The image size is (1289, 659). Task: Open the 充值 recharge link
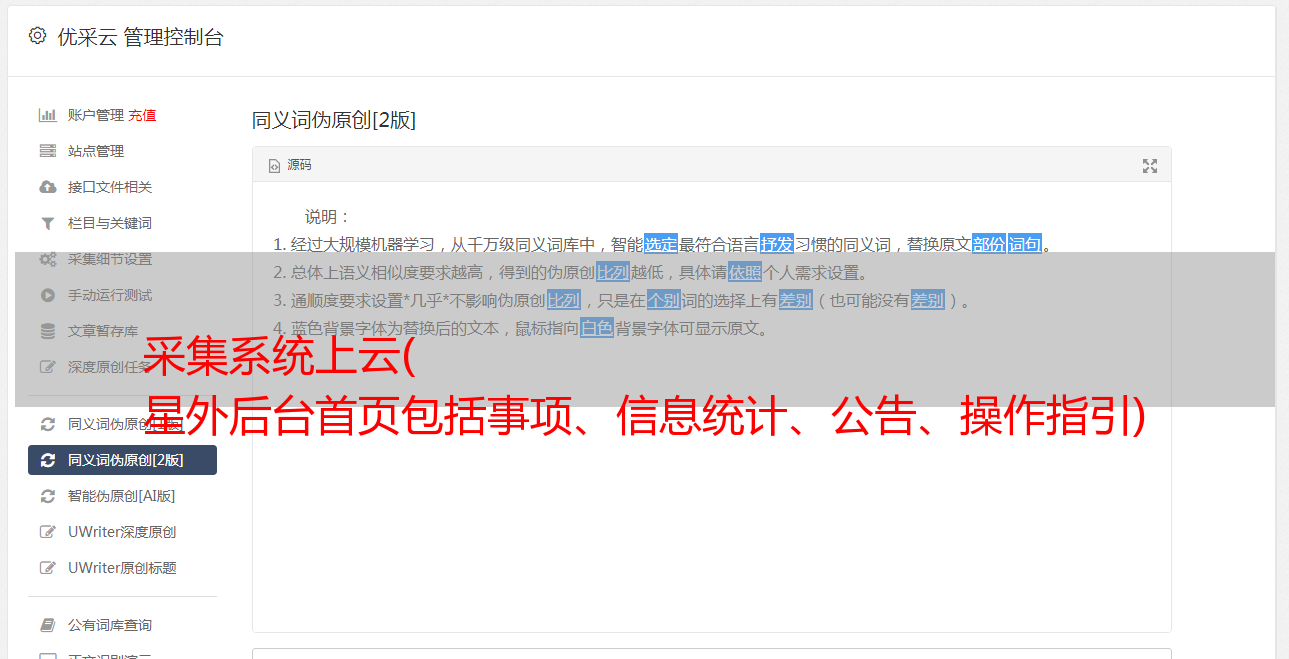click(x=142, y=115)
